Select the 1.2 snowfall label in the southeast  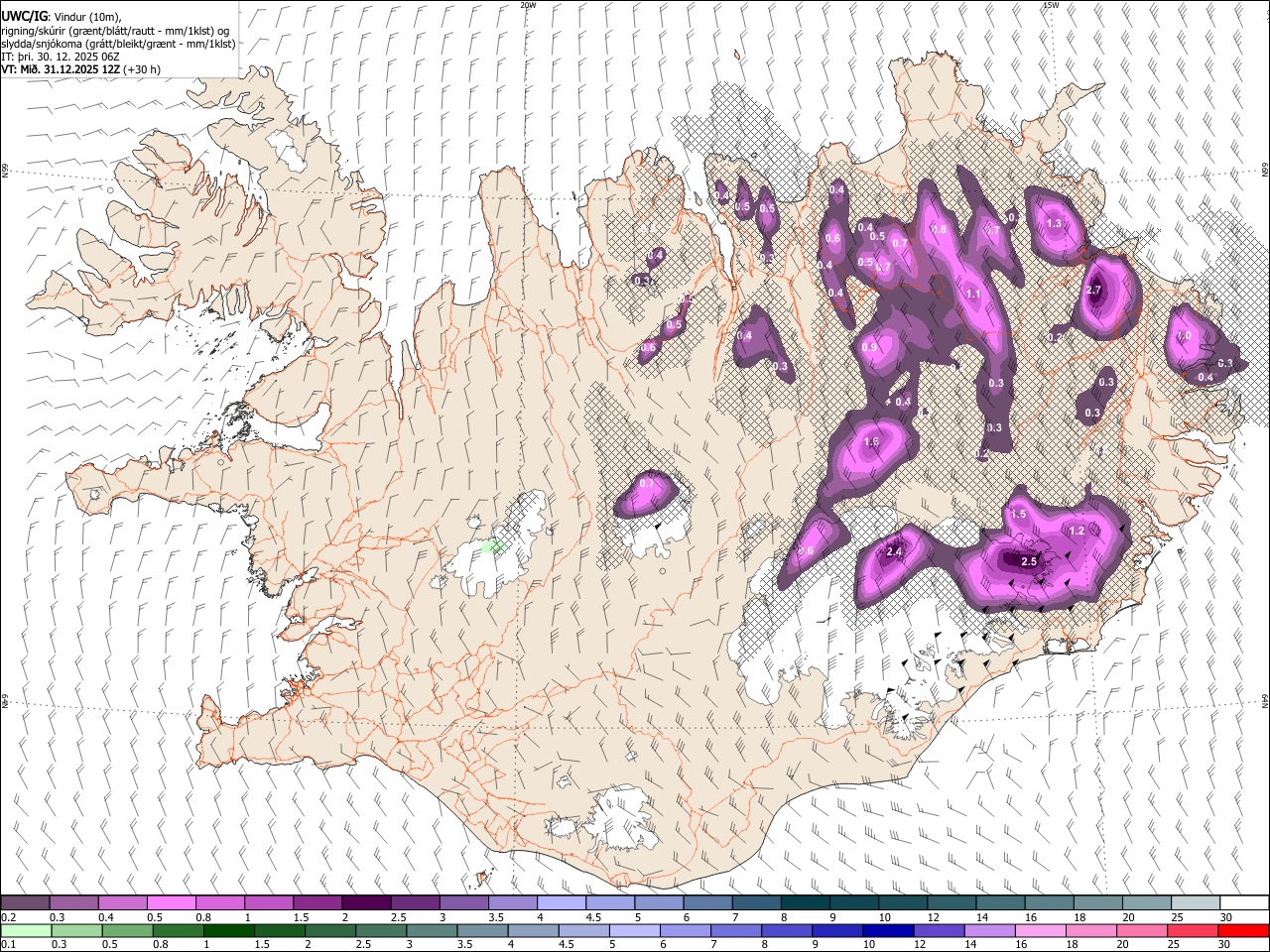coord(1077,531)
